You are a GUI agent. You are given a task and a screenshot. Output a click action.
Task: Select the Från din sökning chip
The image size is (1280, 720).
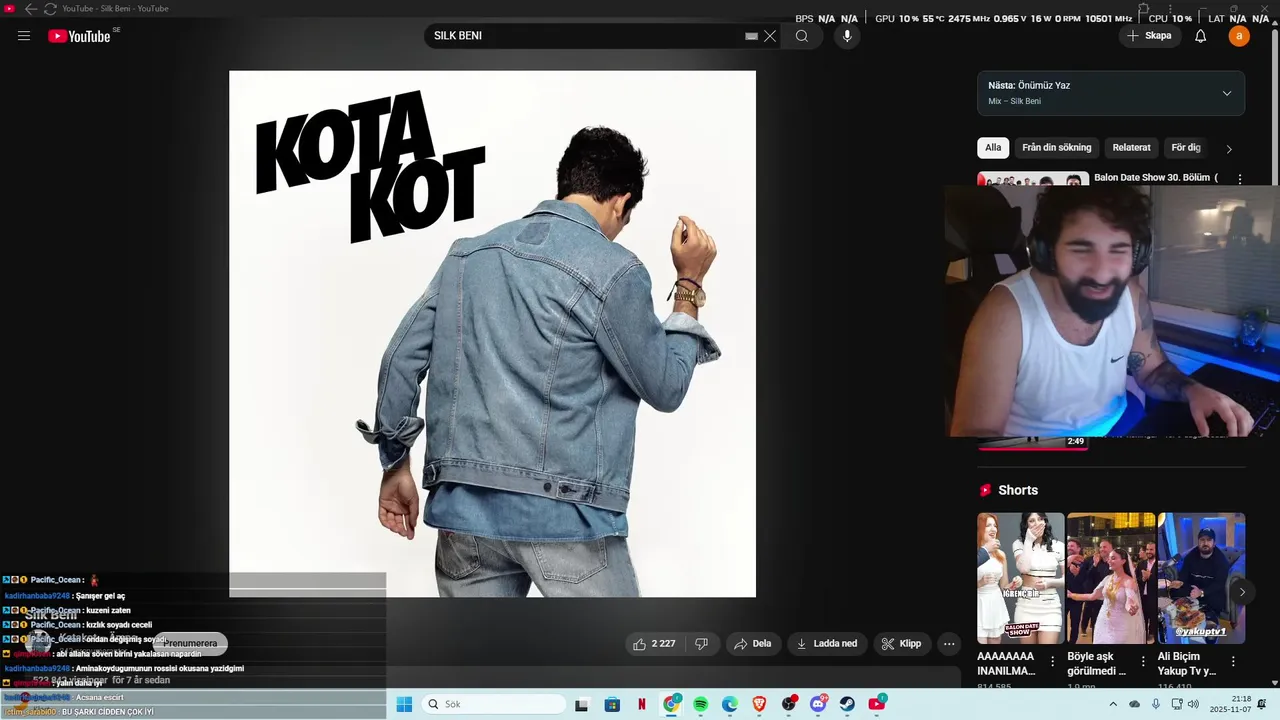click(1057, 148)
